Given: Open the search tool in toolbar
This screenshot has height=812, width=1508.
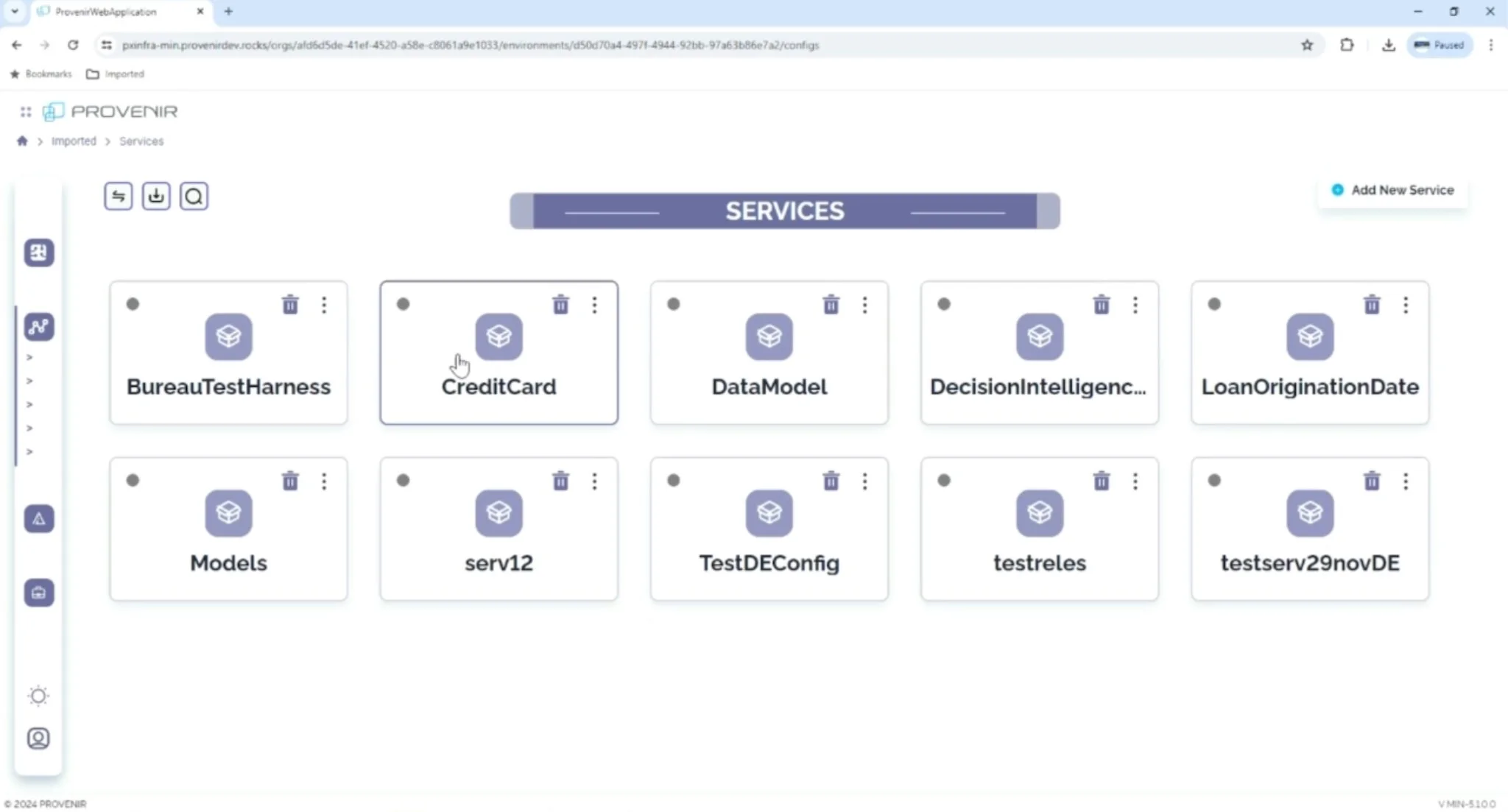Looking at the screenshot, I should (x=194, y=197).
